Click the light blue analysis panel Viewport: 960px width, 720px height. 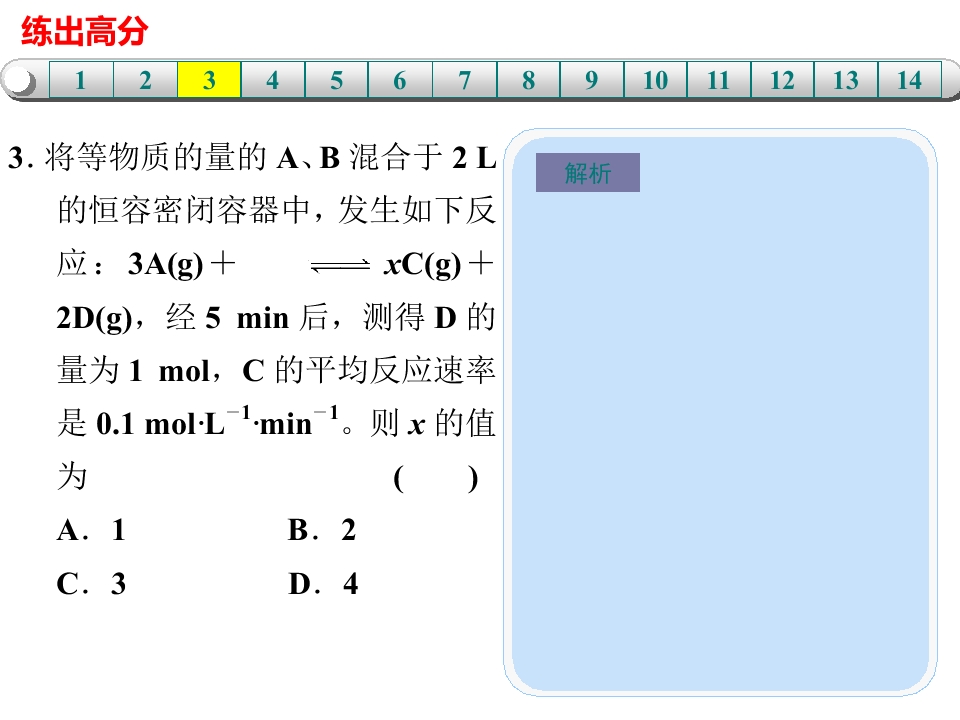coord(720,412)
